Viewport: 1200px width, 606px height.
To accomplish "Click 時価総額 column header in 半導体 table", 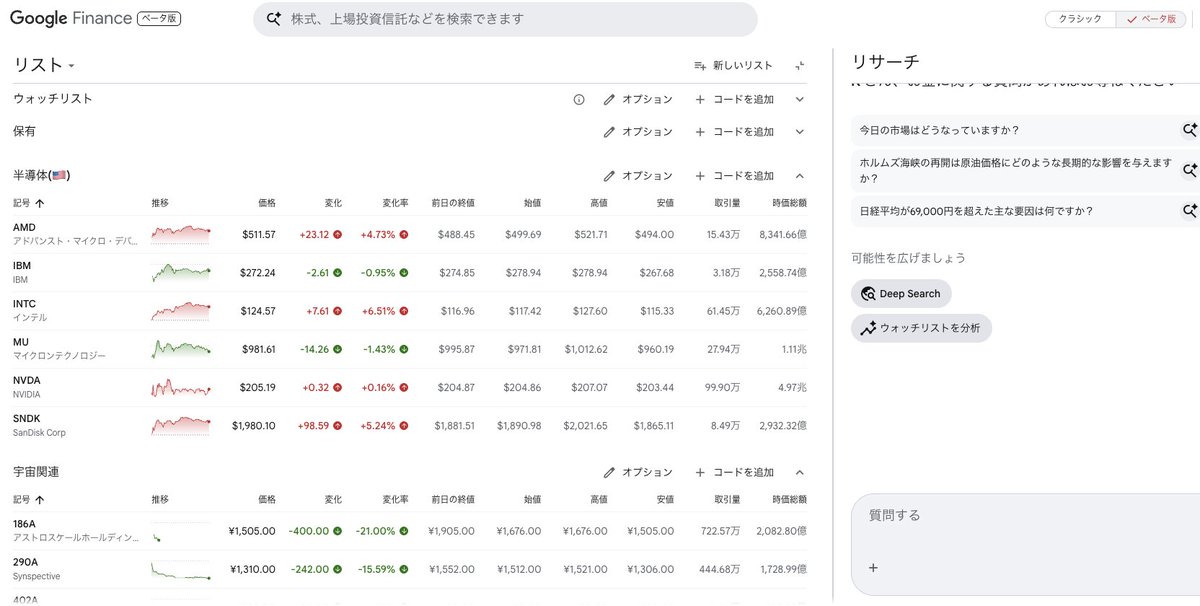I will tap(789, 203).
